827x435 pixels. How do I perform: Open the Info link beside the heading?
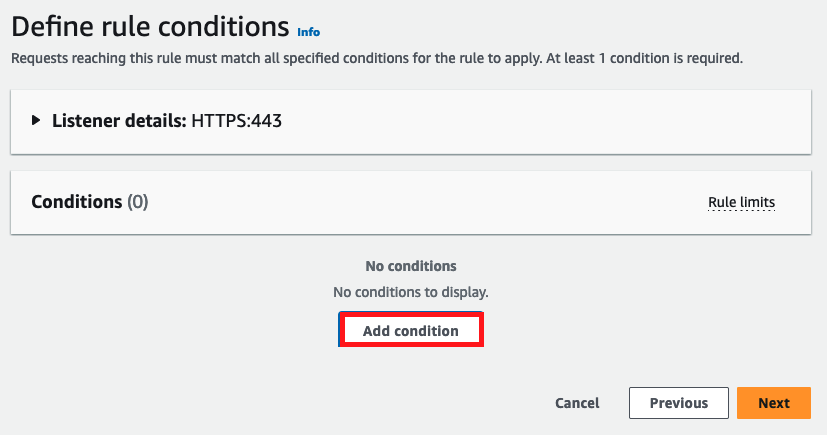click(x=309, y=32)
